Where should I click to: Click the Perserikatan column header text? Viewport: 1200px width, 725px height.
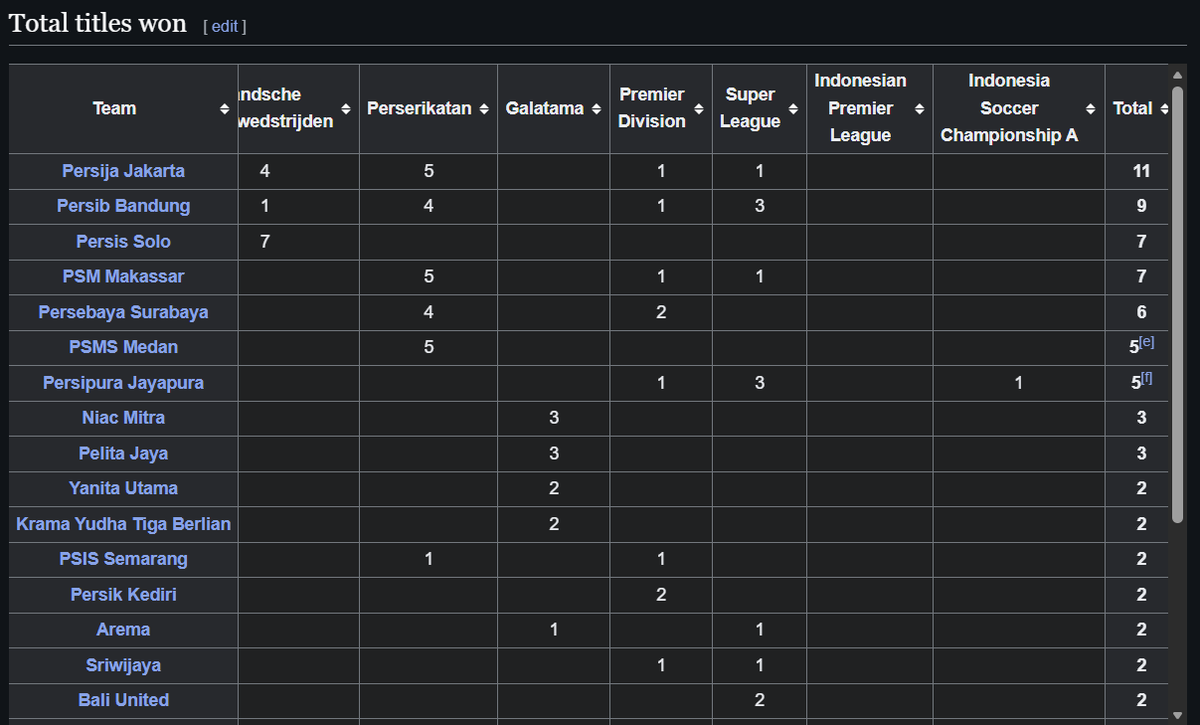click(x=419, y=109)
